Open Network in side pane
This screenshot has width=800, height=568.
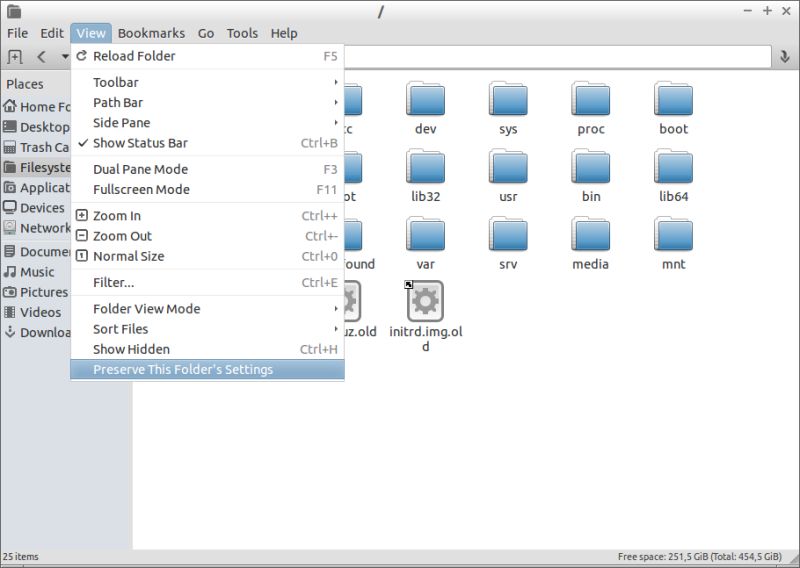[37, 228]
